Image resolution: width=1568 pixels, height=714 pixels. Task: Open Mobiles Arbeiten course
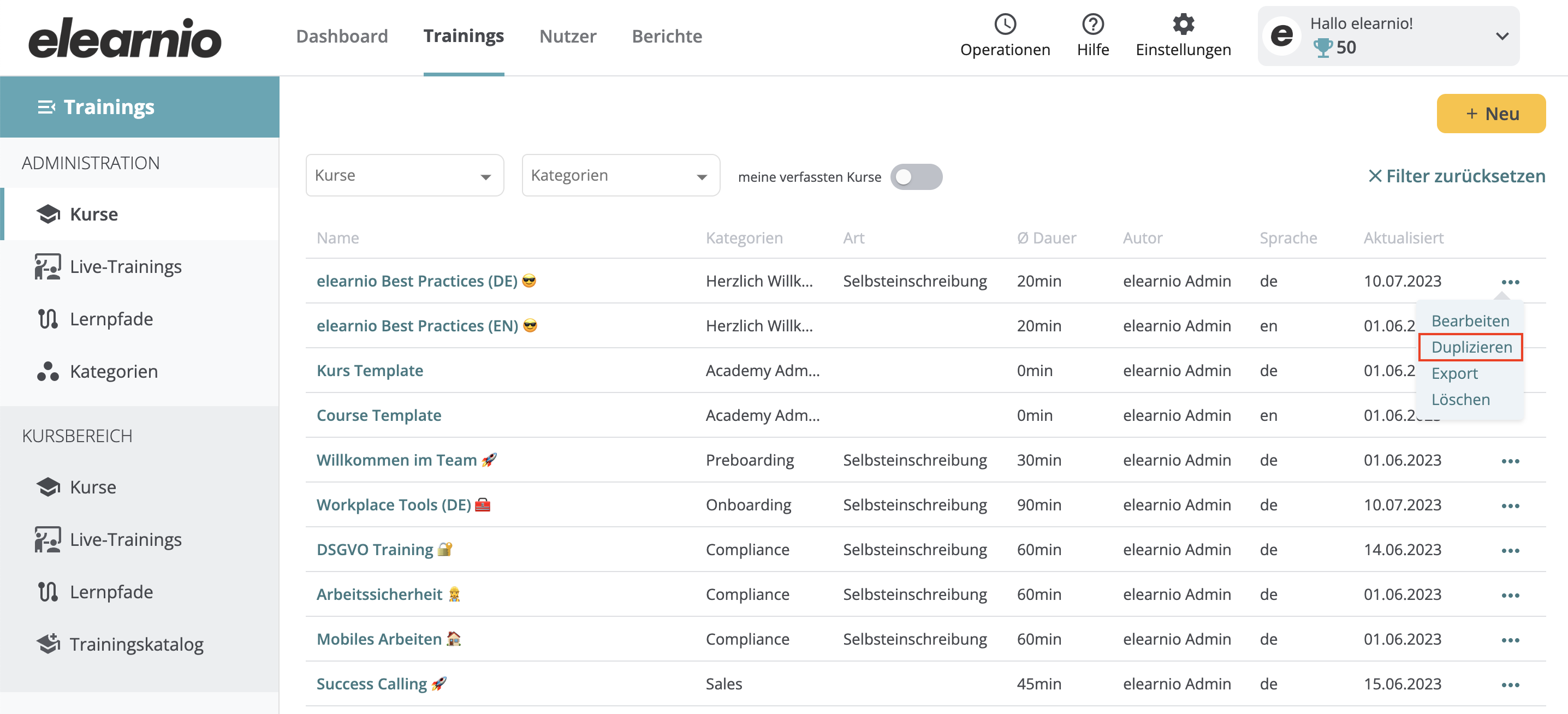(389, 639)
